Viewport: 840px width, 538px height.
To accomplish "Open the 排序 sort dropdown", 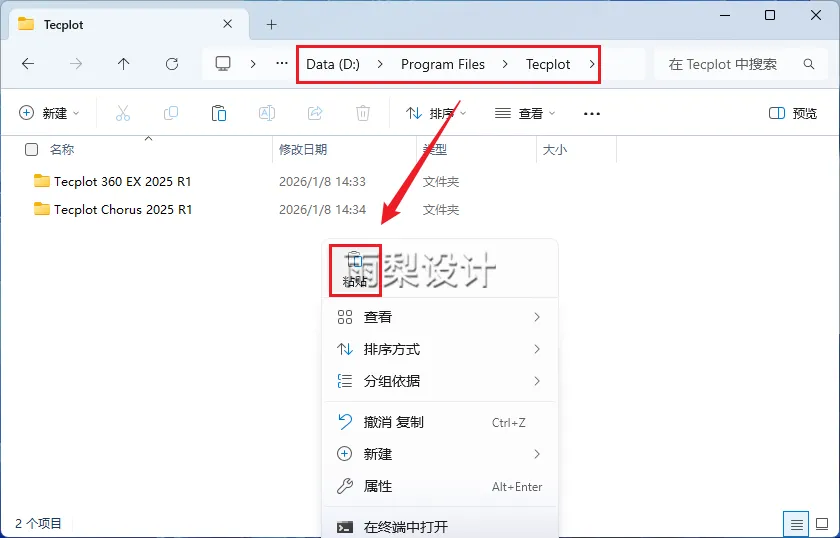I will [x=436, y=113].
